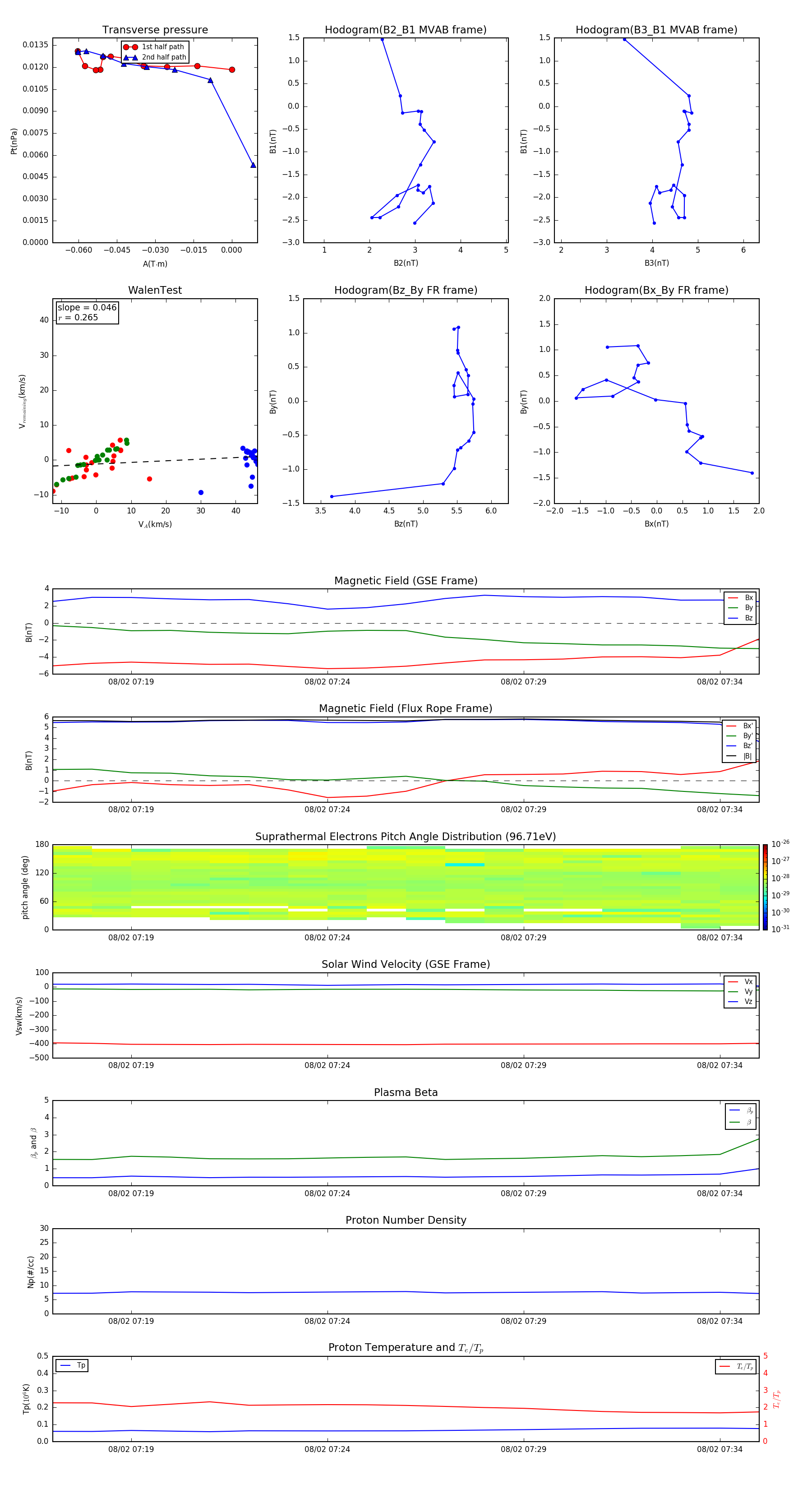Click the Pt(nPa) y-axis label
The width and height of the screenshot is (812, 1489).
point(14,141)
